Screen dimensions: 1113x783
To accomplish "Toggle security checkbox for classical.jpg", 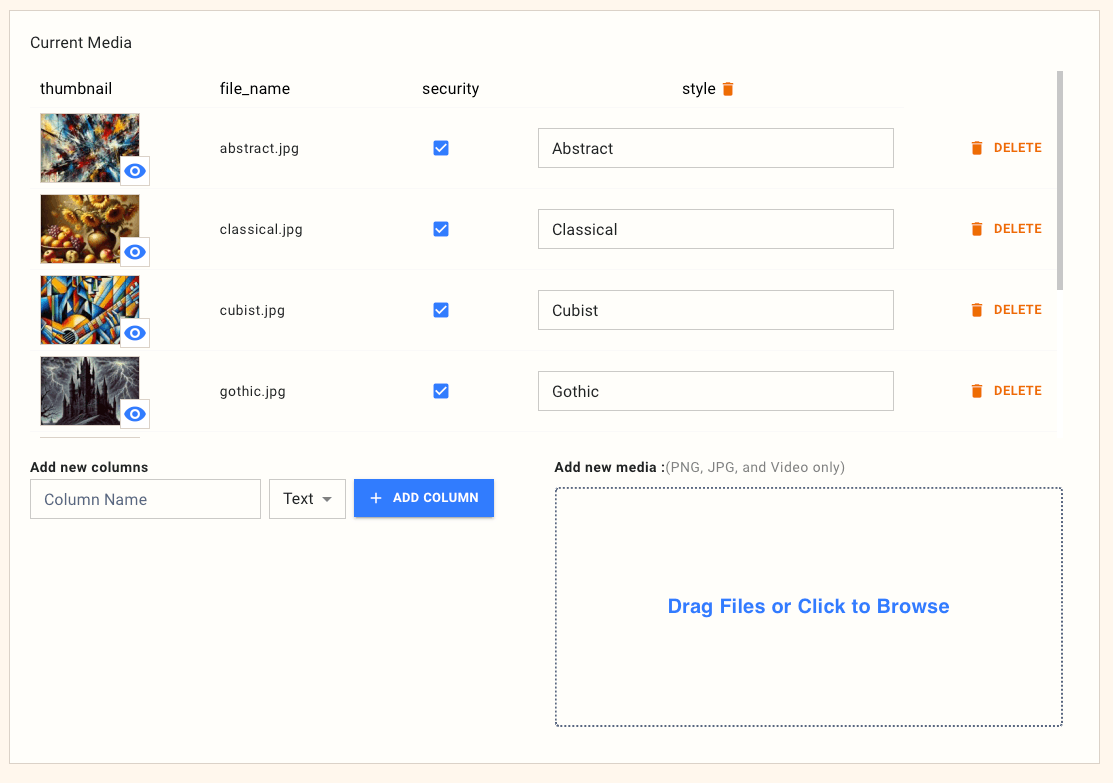I will click(x=441, y=229).
